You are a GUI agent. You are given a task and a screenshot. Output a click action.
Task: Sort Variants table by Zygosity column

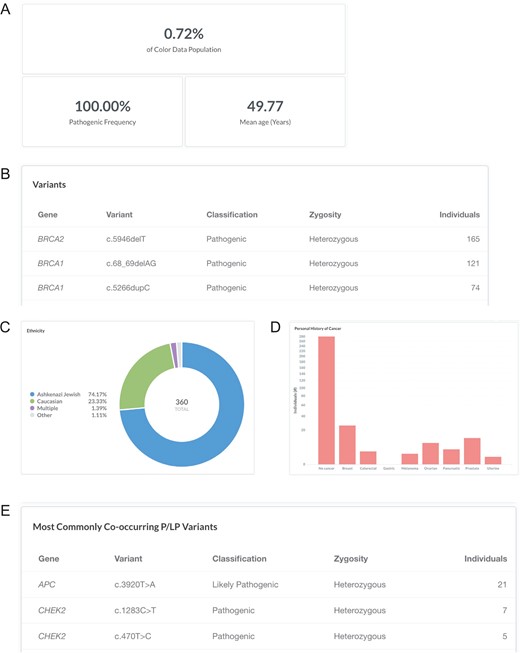pyautogui.click(x=325, y=214)
